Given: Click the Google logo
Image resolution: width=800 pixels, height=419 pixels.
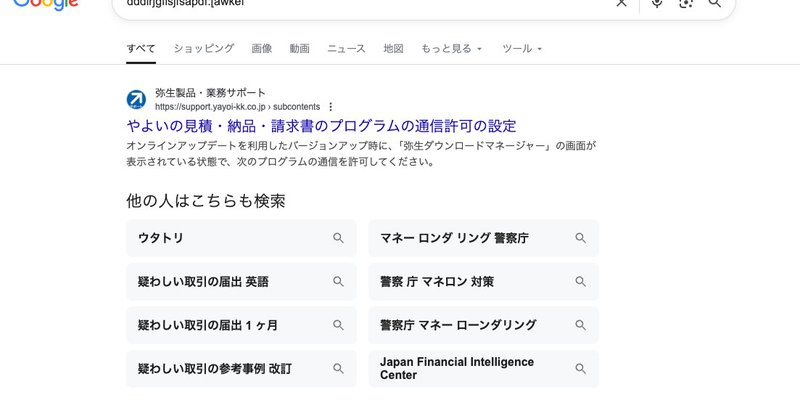Looking at the screenshot, I should pyautogui.click(x=45, y=5).
